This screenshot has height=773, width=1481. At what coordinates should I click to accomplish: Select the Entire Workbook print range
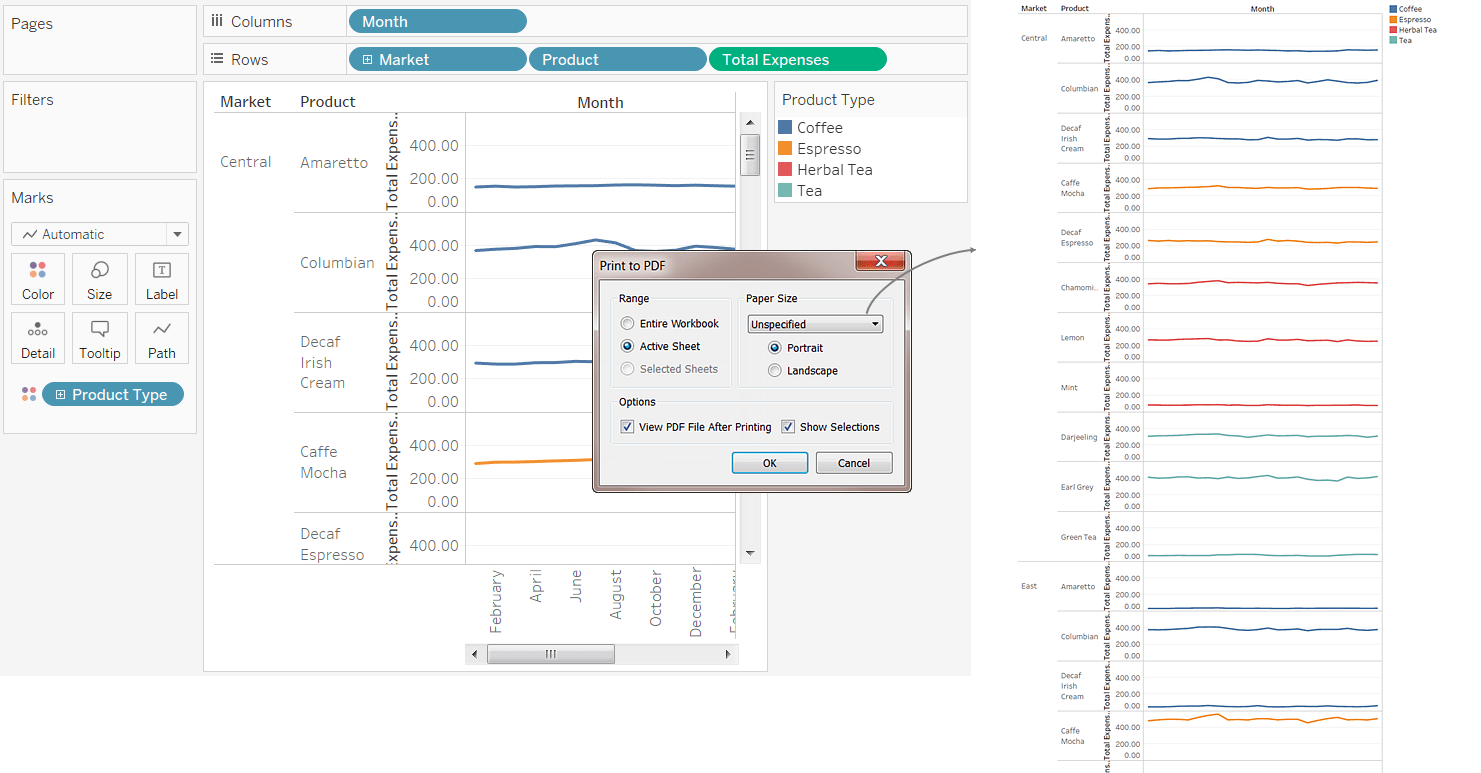pyautogui.click(x=628, y=323)
